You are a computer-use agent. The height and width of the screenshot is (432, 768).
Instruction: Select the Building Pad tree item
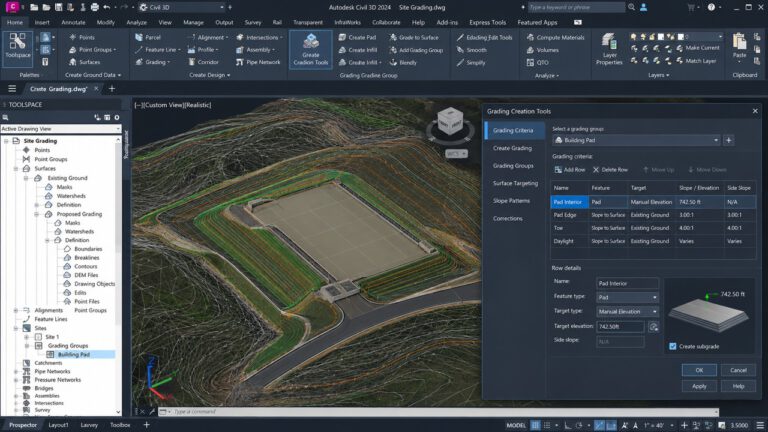point(73,355)
